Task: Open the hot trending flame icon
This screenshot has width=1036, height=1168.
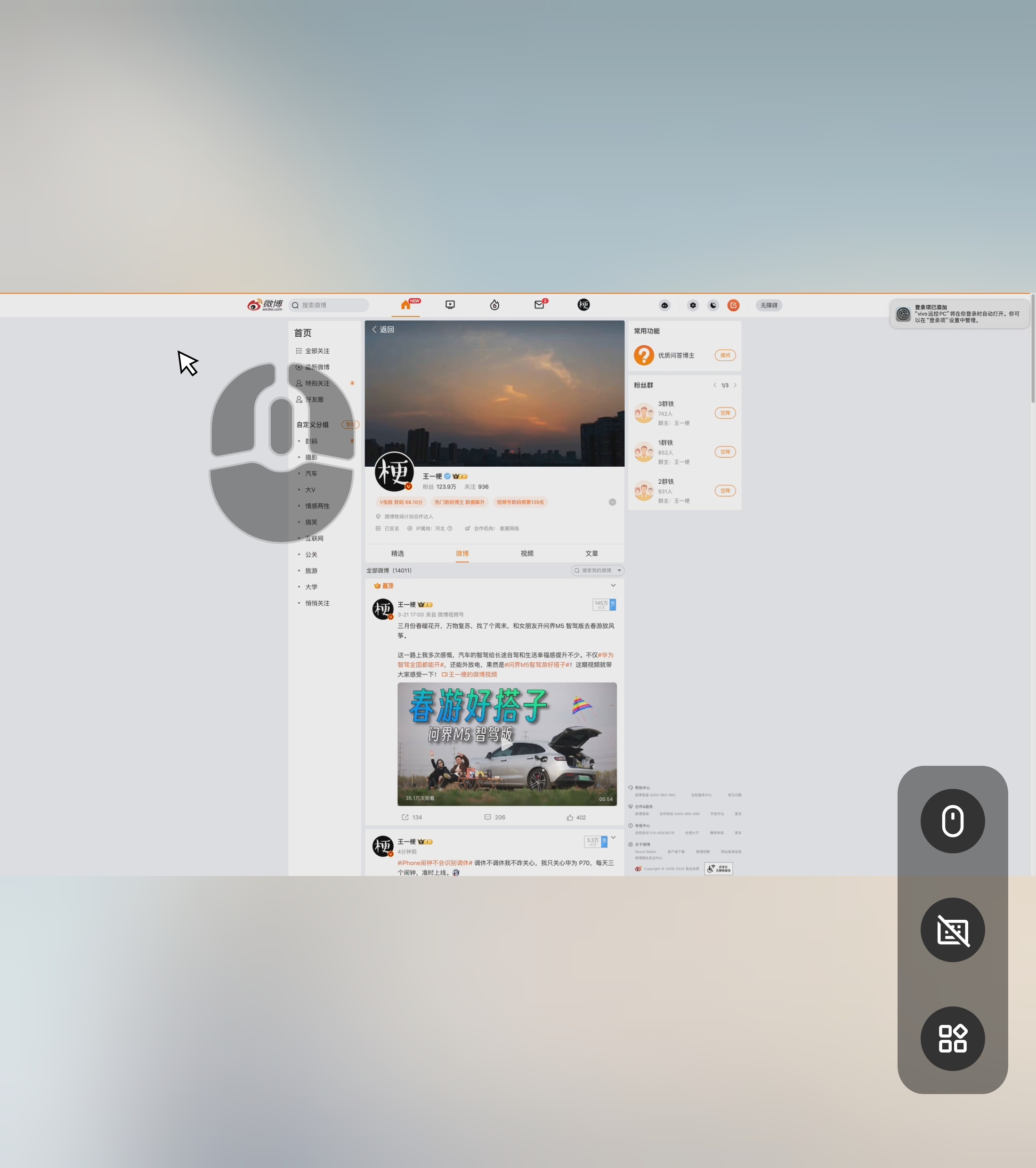Action: coord(495,305)
